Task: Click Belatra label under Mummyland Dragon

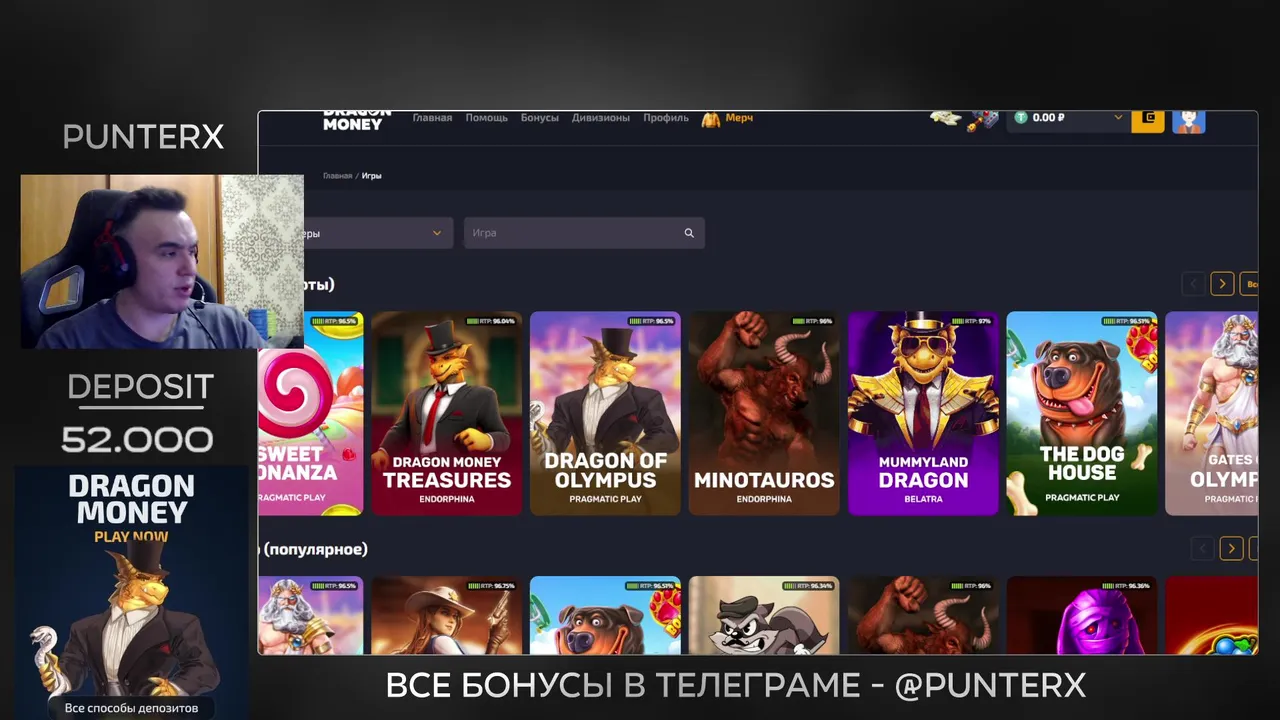Action: [x=923, y=499]
